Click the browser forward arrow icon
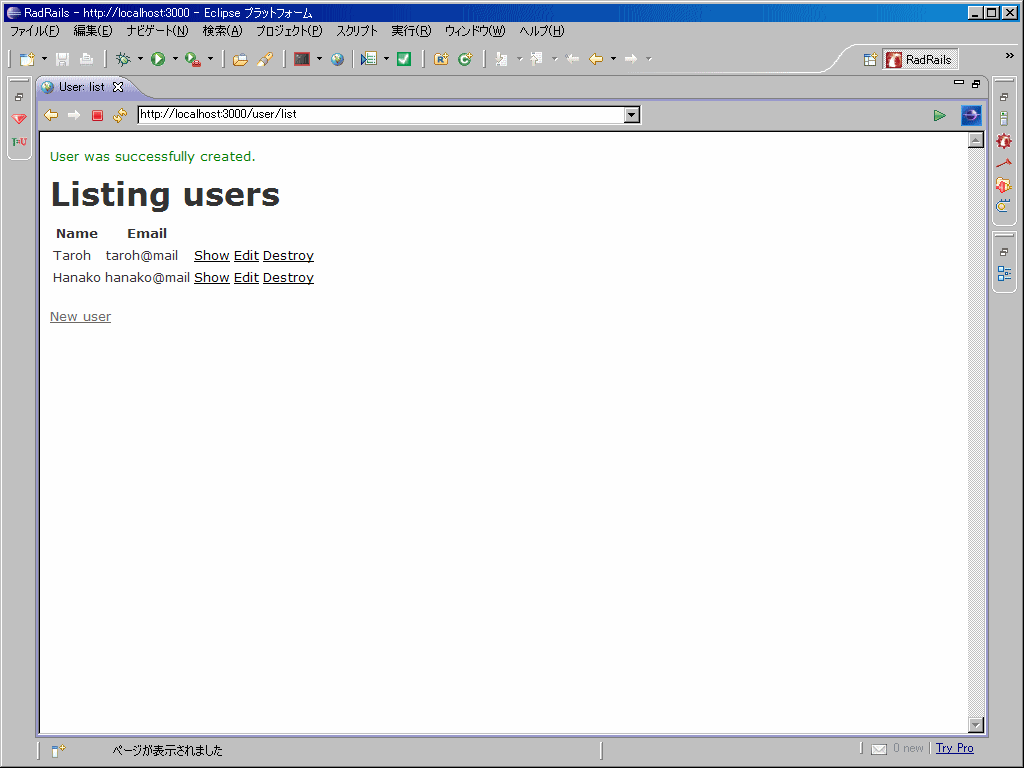Image resolution: width=1024 pixels, height=768 pixels. click(74, 115)
